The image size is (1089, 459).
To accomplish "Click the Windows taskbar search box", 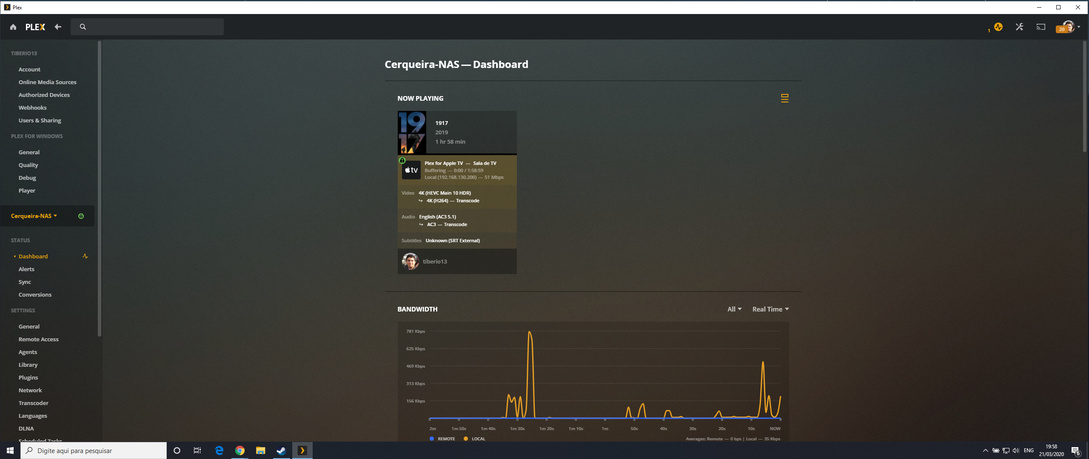I will (94, 450).
